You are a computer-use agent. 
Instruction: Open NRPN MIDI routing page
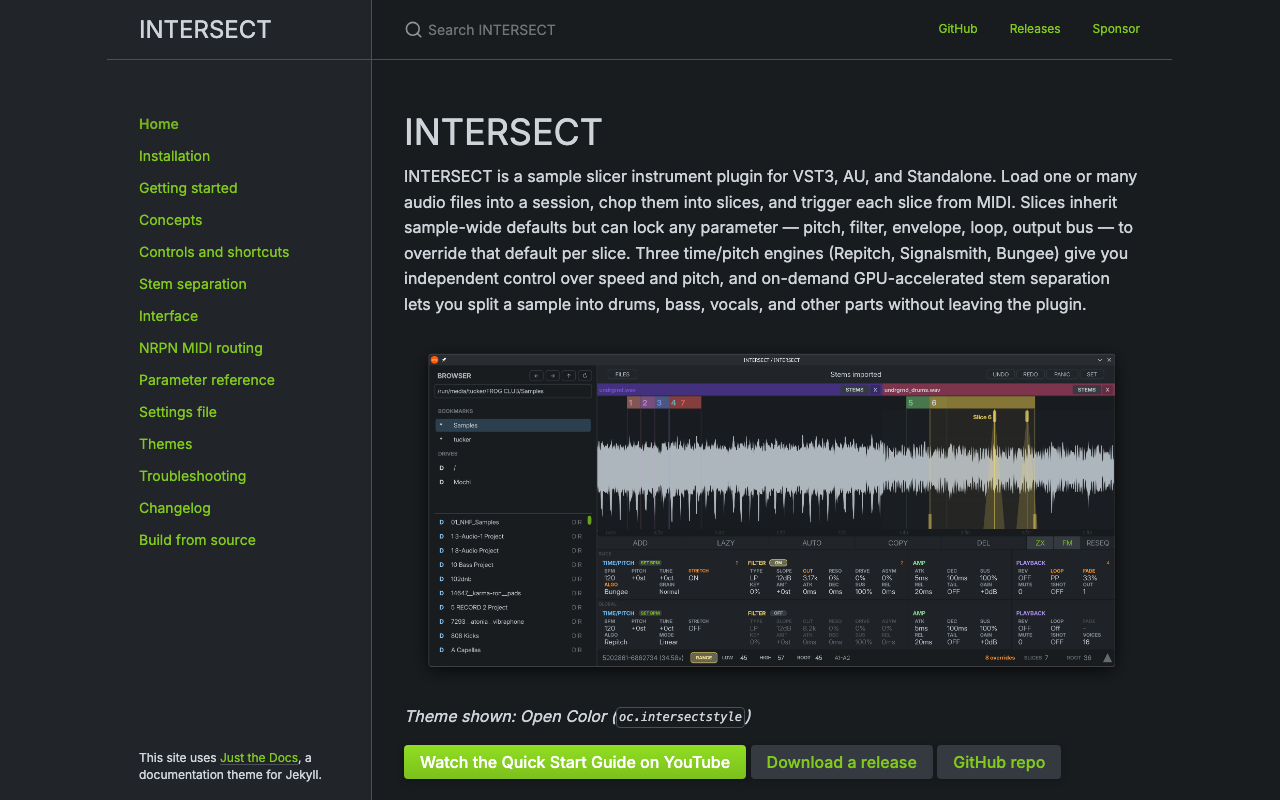[x=201, y=348]
